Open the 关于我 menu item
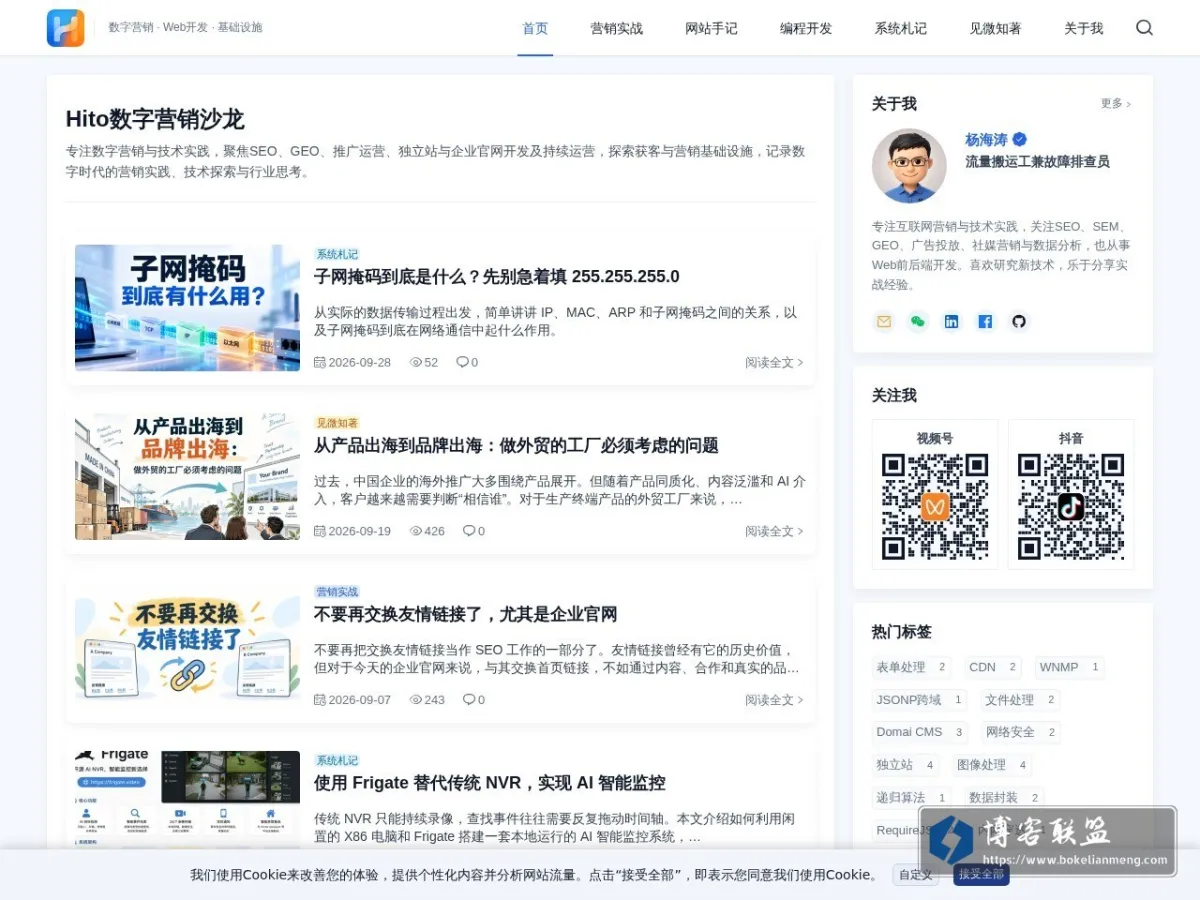This screenshot has width=1200, height=900. [x=1083, y=28]
